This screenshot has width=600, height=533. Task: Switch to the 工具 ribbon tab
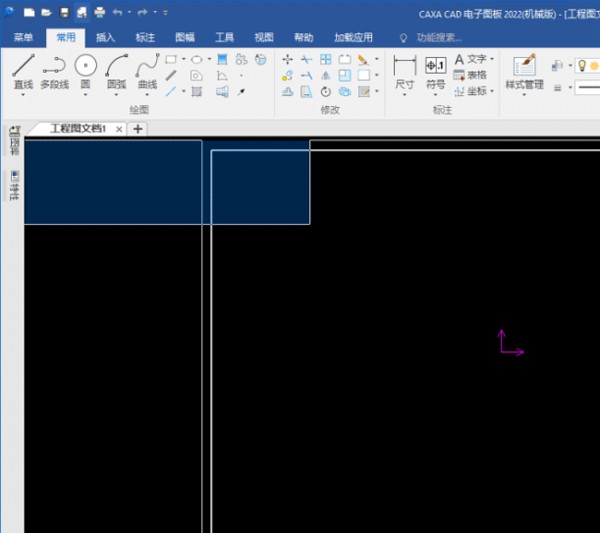click(x=224, y=37)
